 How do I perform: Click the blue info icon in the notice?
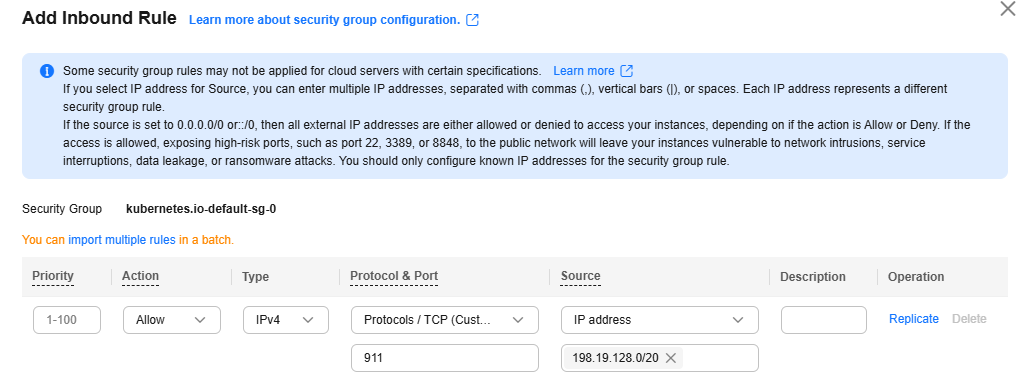point(47,71)
